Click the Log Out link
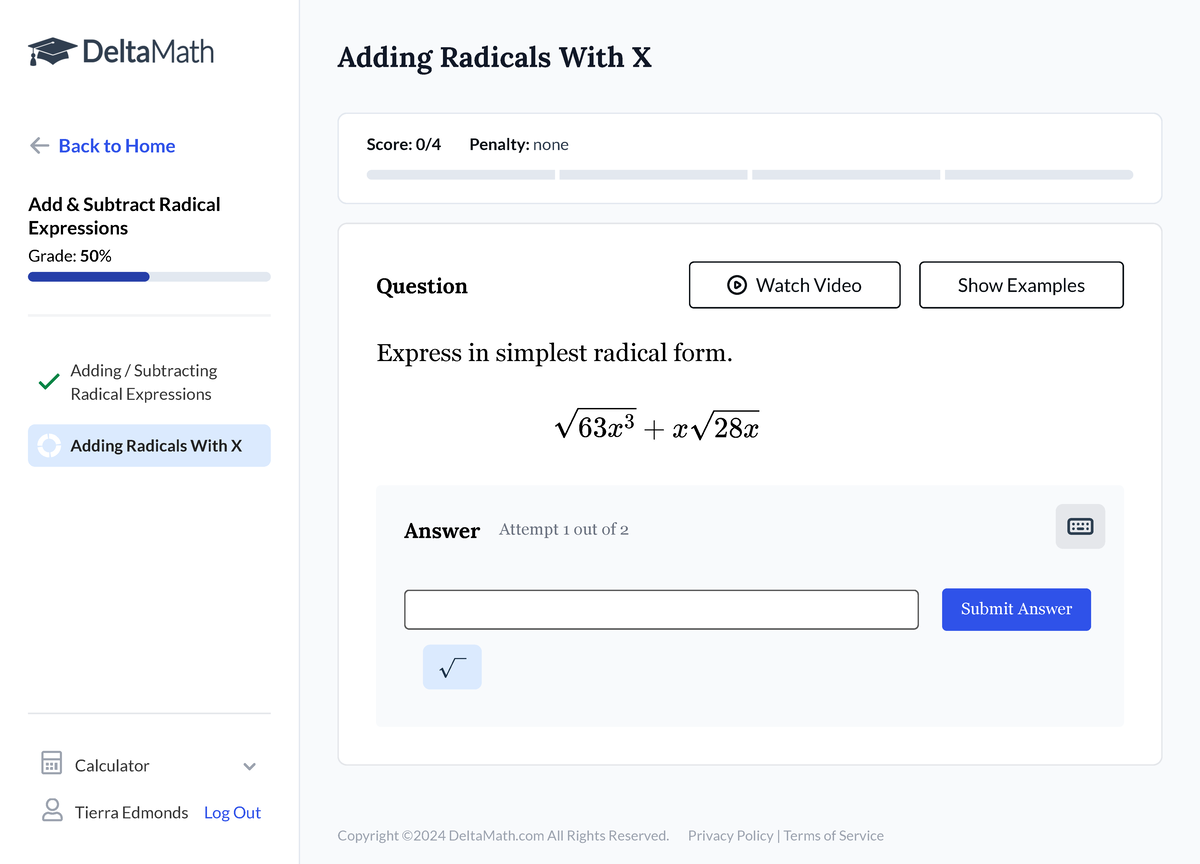Screen dimensions: 1200x864 (232, 812)
